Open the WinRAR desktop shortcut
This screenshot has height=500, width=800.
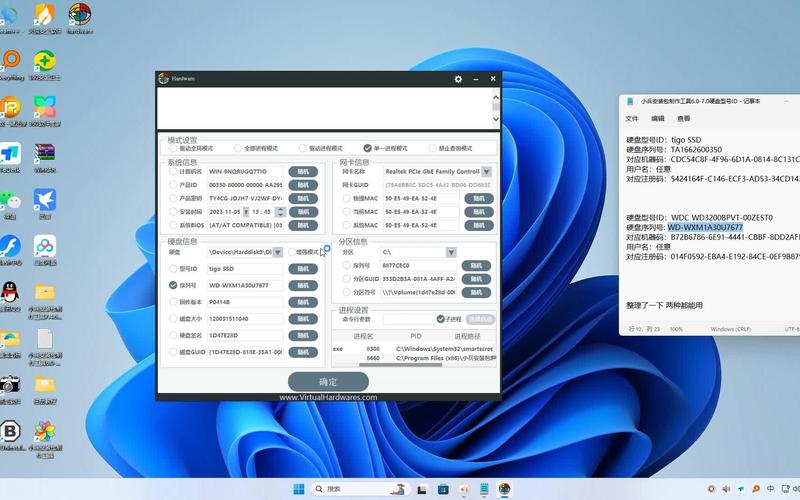click(x=45, y=158)
